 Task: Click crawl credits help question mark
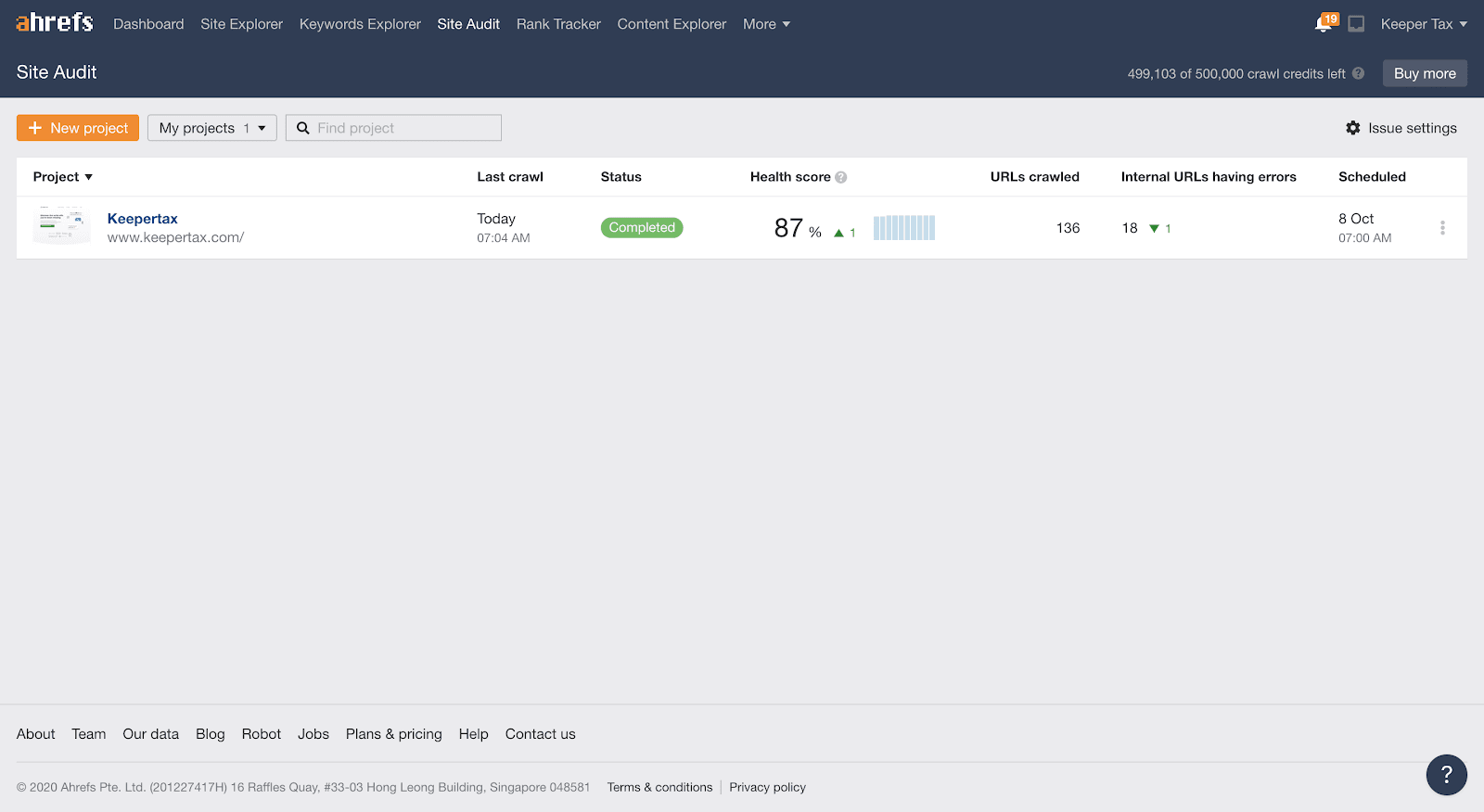click(1358, 73)
